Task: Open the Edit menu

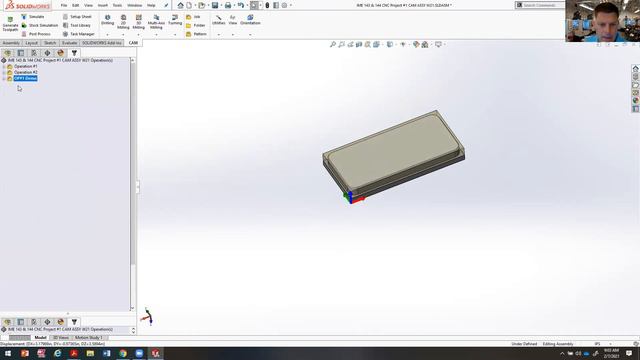Action: click(x=76, y=5)
